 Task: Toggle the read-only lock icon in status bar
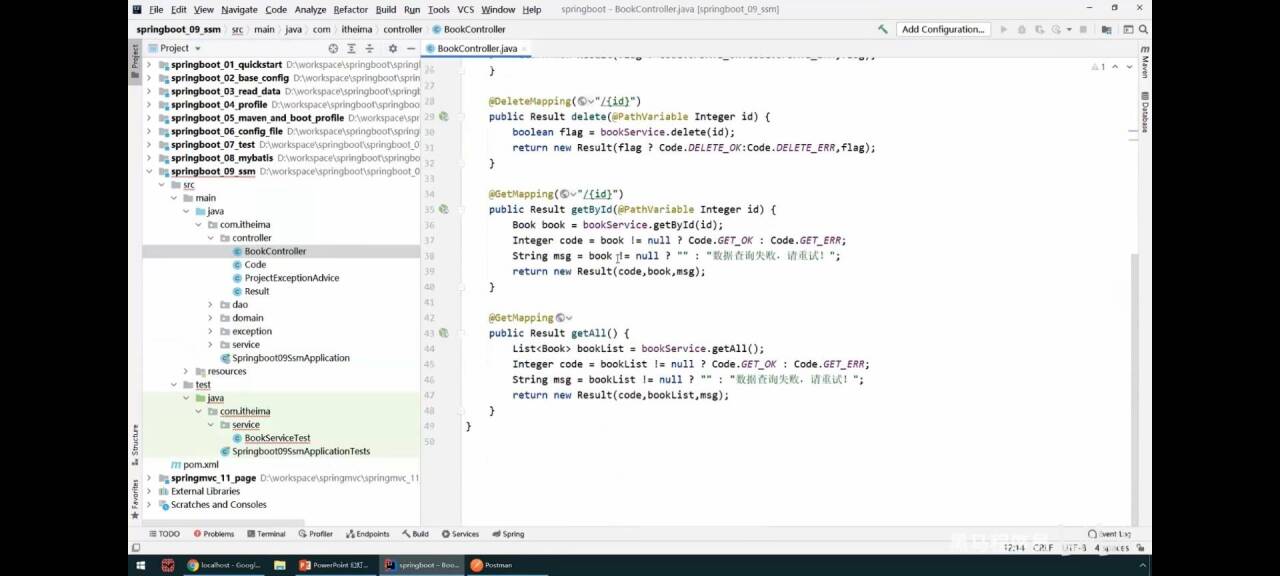point(1140,548)
